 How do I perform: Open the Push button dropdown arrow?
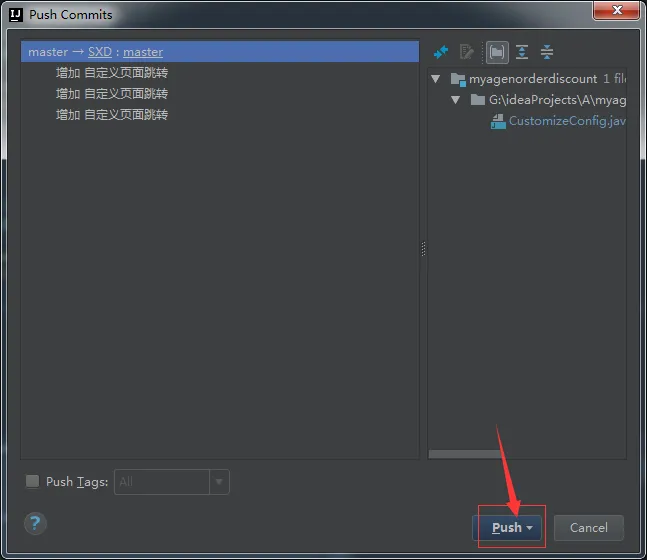click(530, 528)
